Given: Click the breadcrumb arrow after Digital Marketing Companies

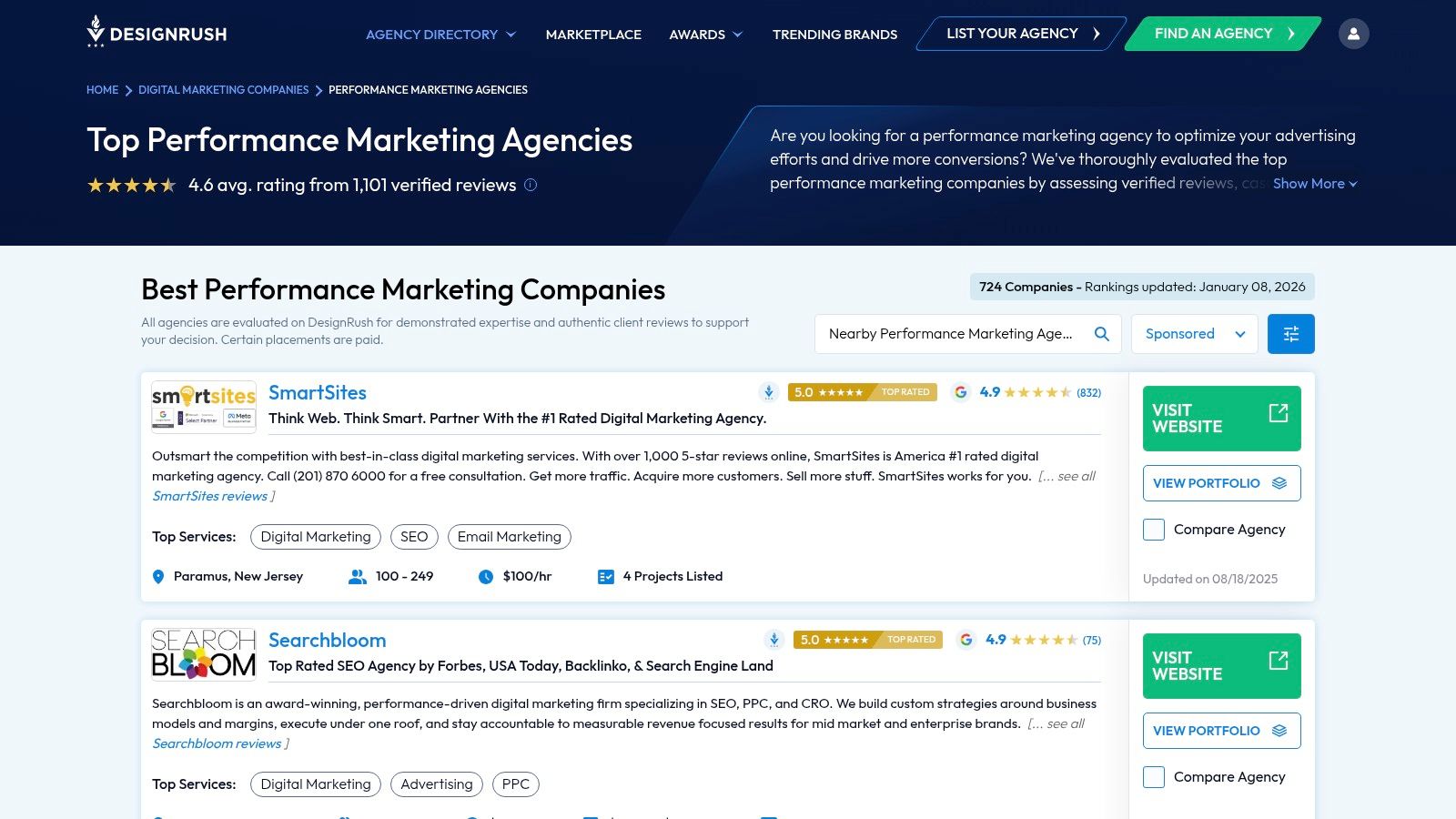Looking at the screenshot, I should 318,90.
